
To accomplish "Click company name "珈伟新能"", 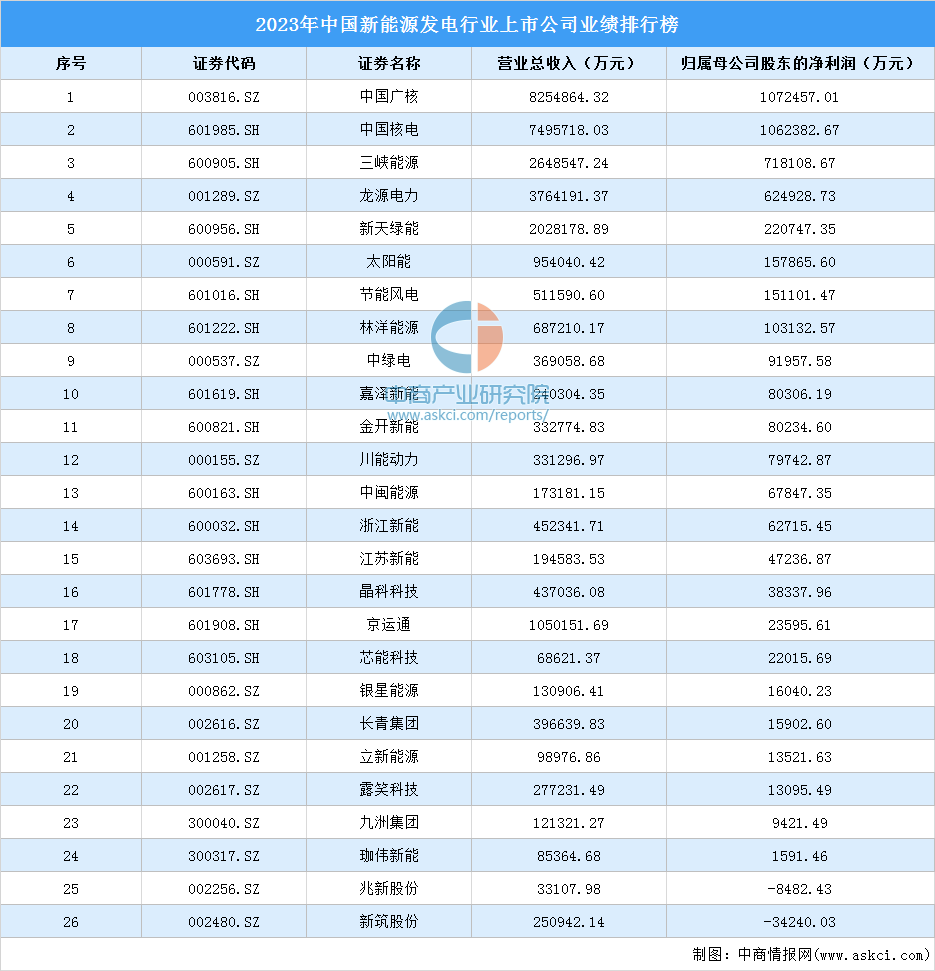I will [x=389, y=856].
